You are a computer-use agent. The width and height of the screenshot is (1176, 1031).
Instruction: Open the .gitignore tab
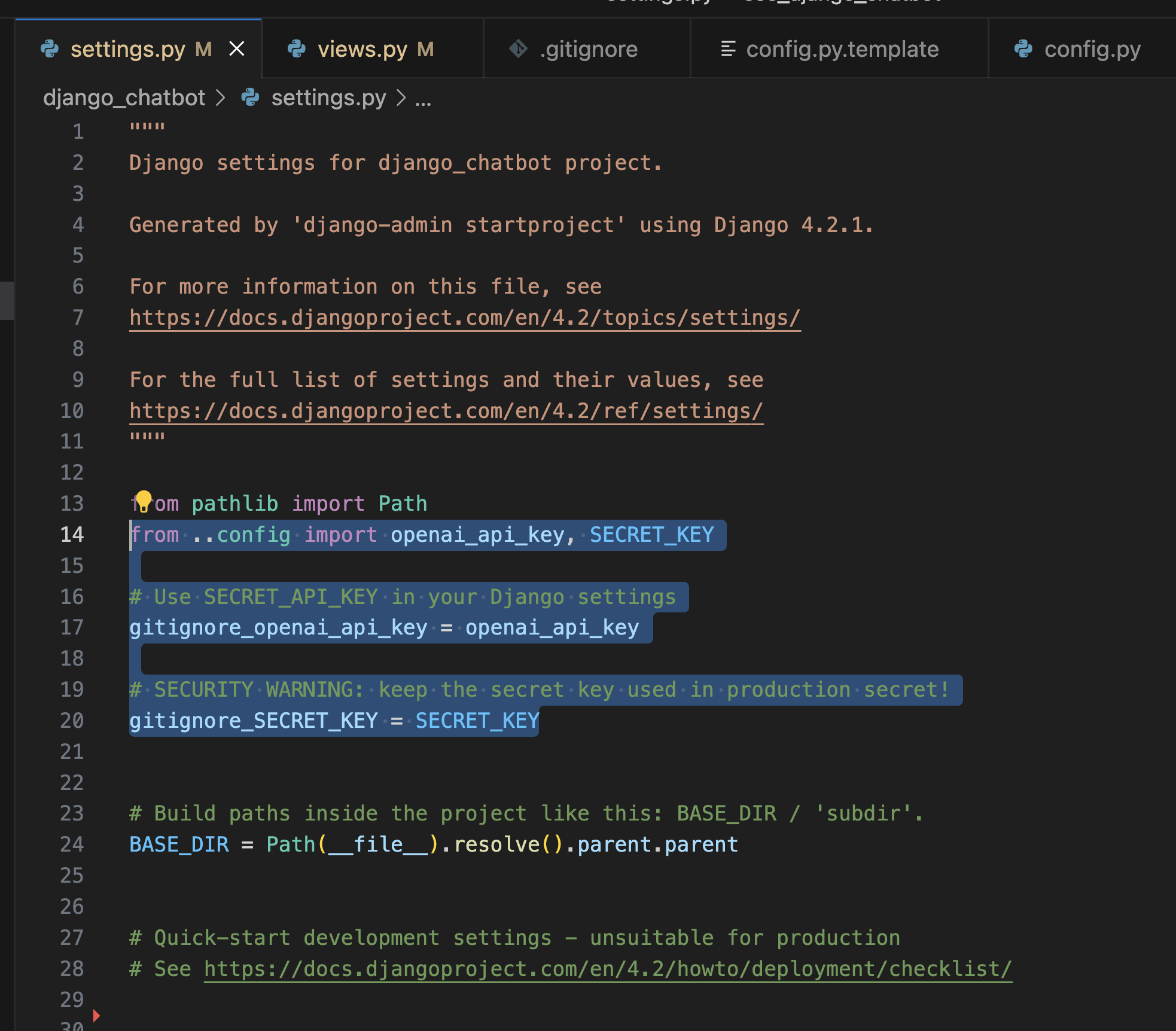pyautogui.click(x=589, y=49)
